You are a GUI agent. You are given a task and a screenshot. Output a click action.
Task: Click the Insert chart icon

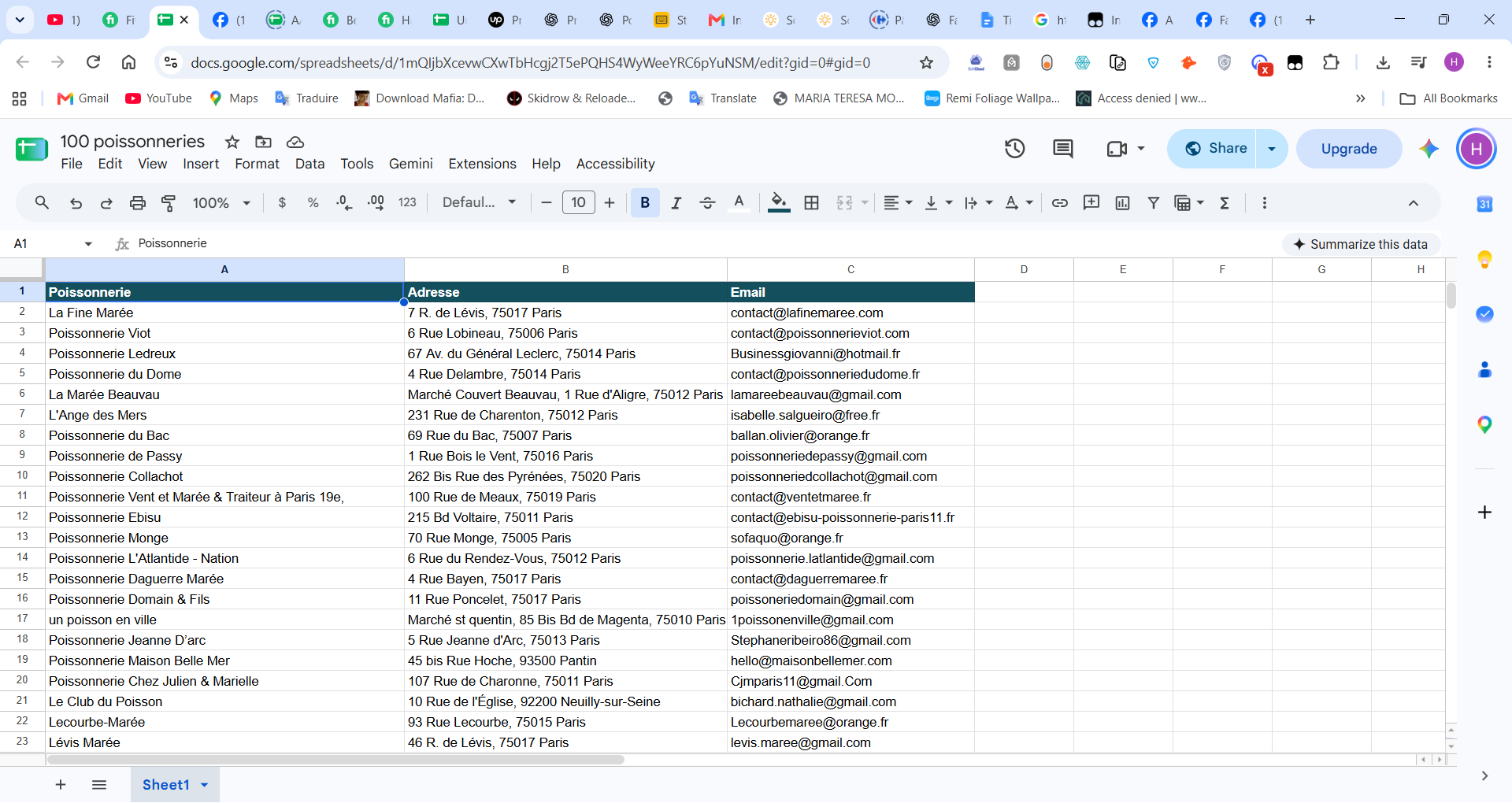1122,203
